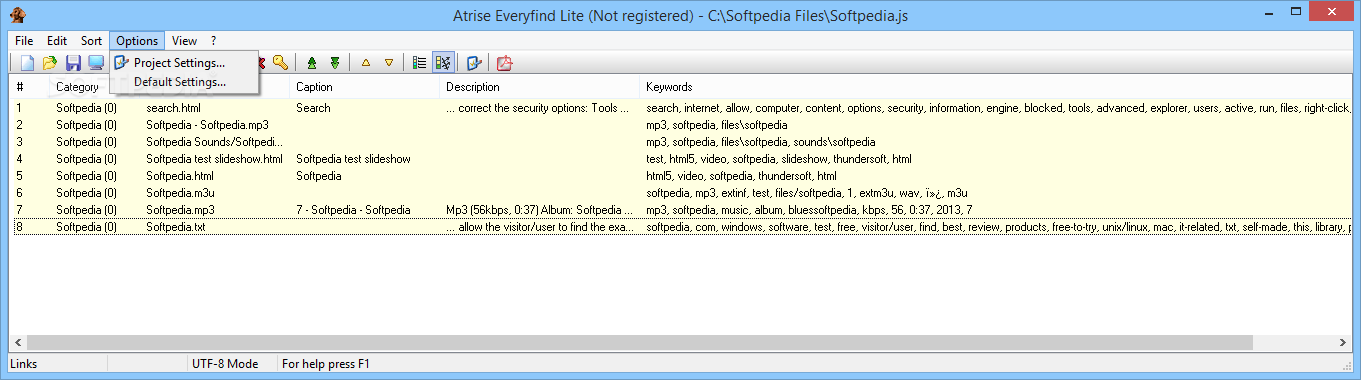Select the Softpedia.m3u row
The width and height of the screenshot is (1361, 380).
click(680, 193)
